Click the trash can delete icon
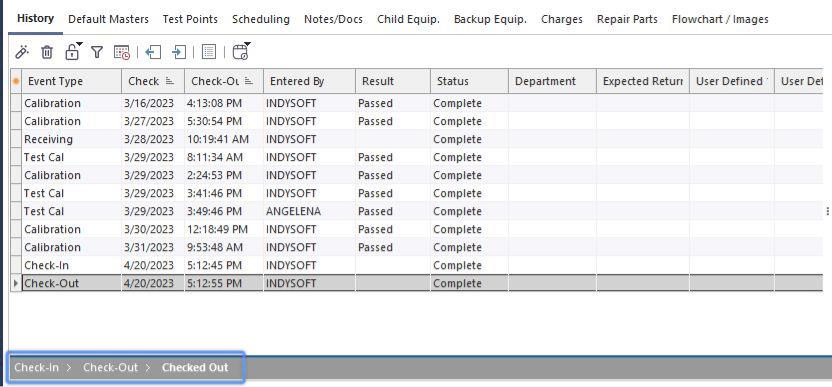 coord(47,51)
